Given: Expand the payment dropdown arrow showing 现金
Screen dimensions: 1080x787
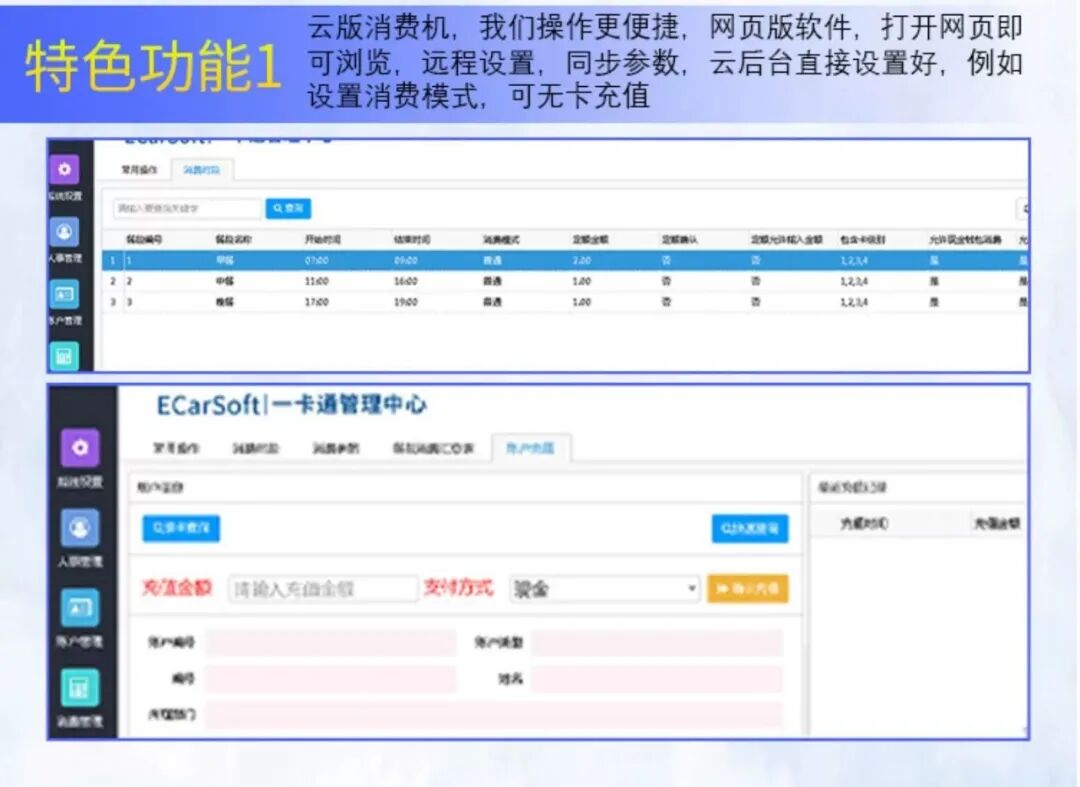Looking at the screenshot, I should pos(693,589).
